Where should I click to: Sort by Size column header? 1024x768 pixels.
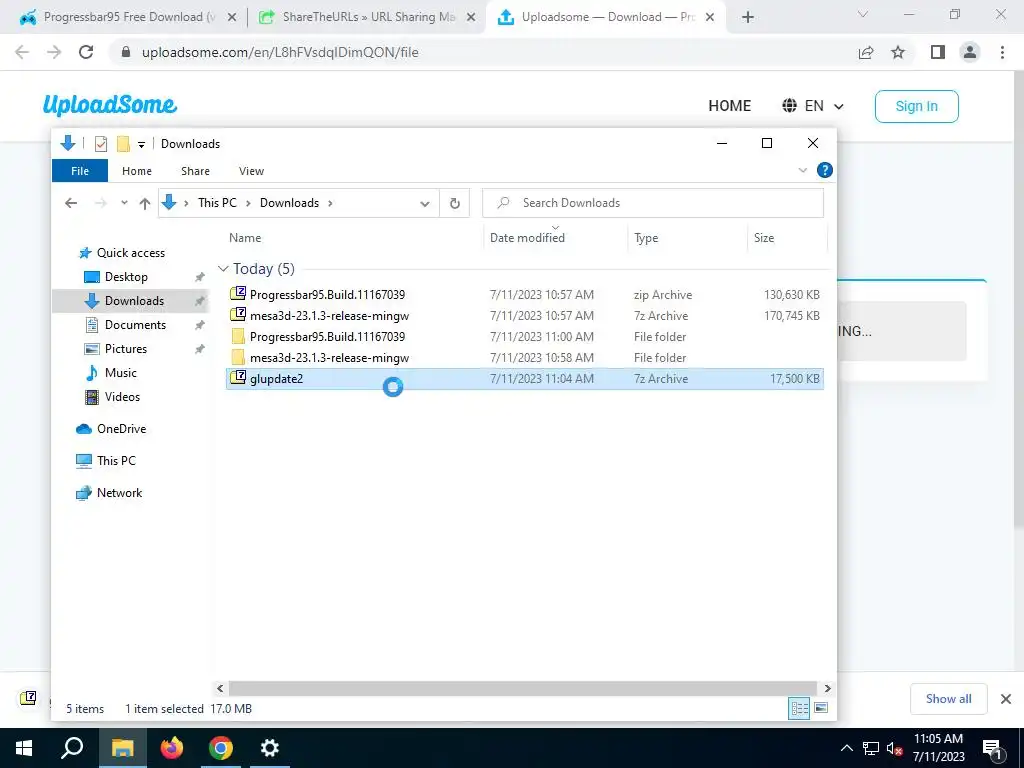click(763, 238)
